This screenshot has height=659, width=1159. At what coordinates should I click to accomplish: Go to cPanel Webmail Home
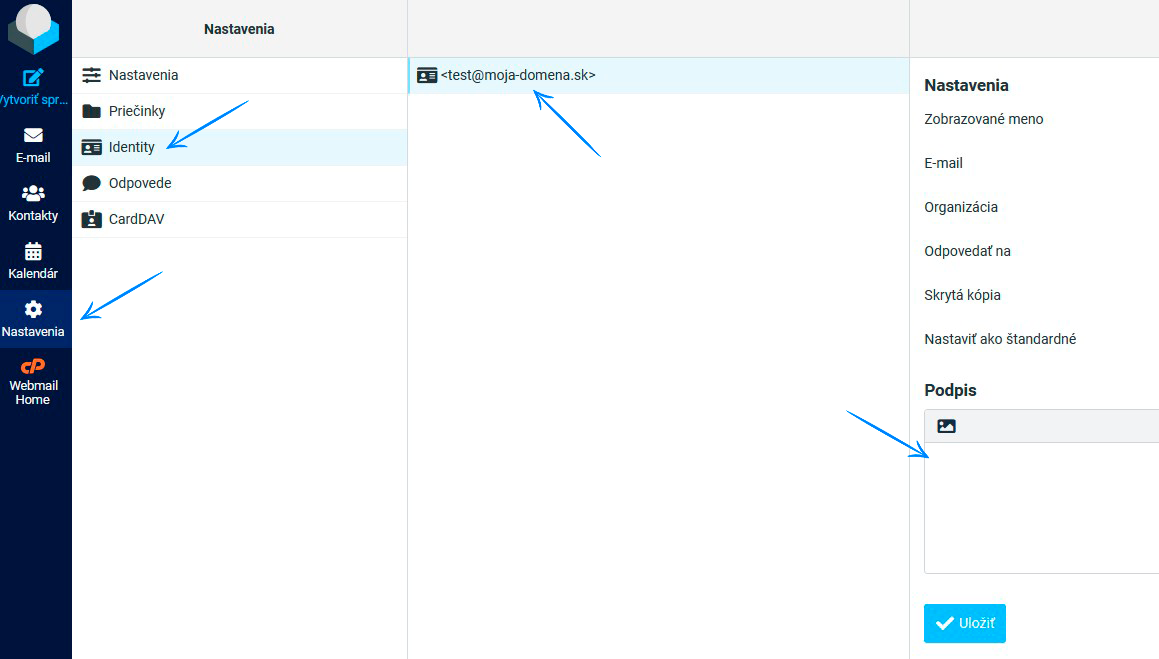pyautogui.click(x=33, y=367)
